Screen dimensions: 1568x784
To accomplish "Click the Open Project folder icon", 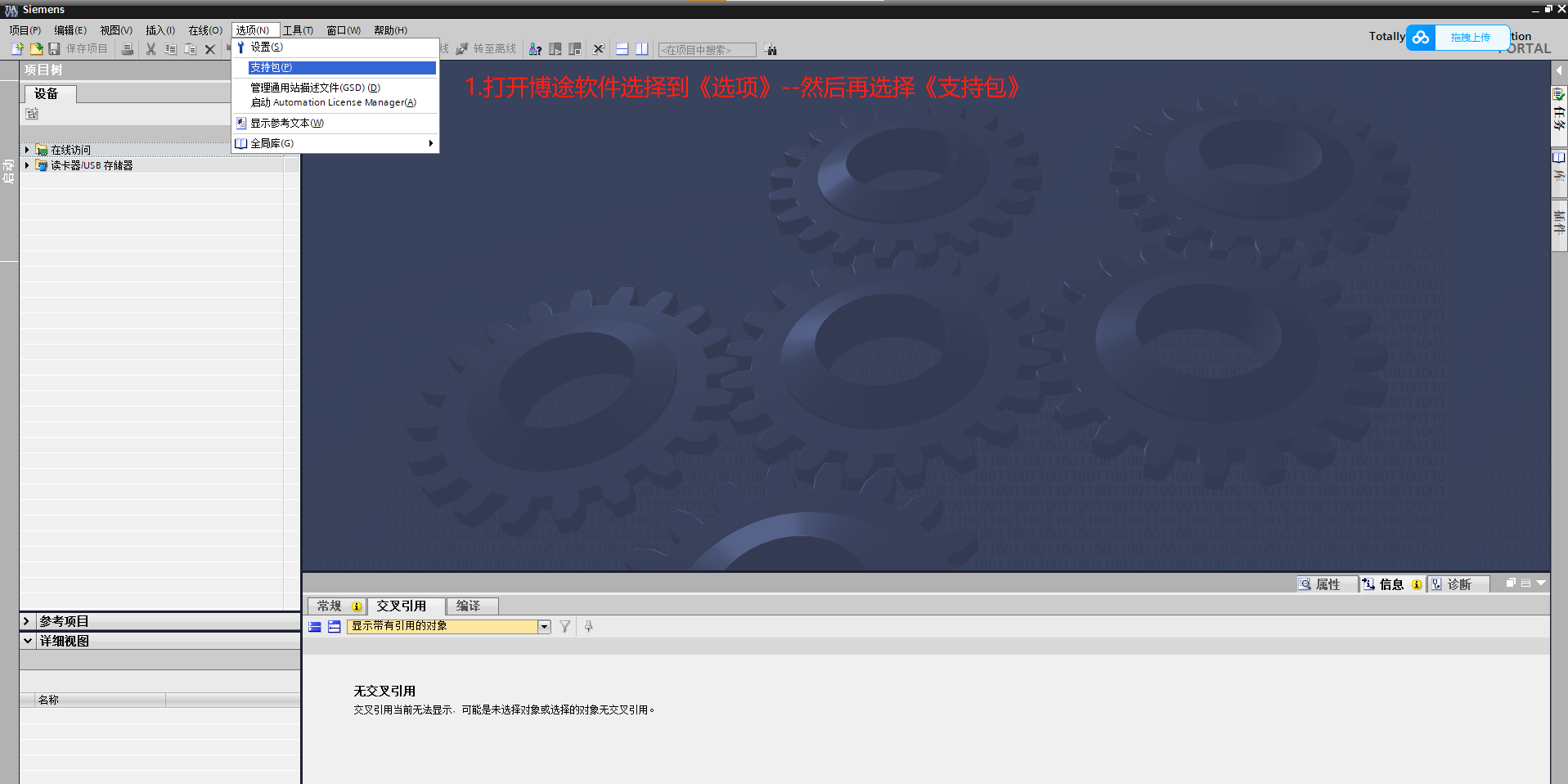I will (x=36, y=49).
